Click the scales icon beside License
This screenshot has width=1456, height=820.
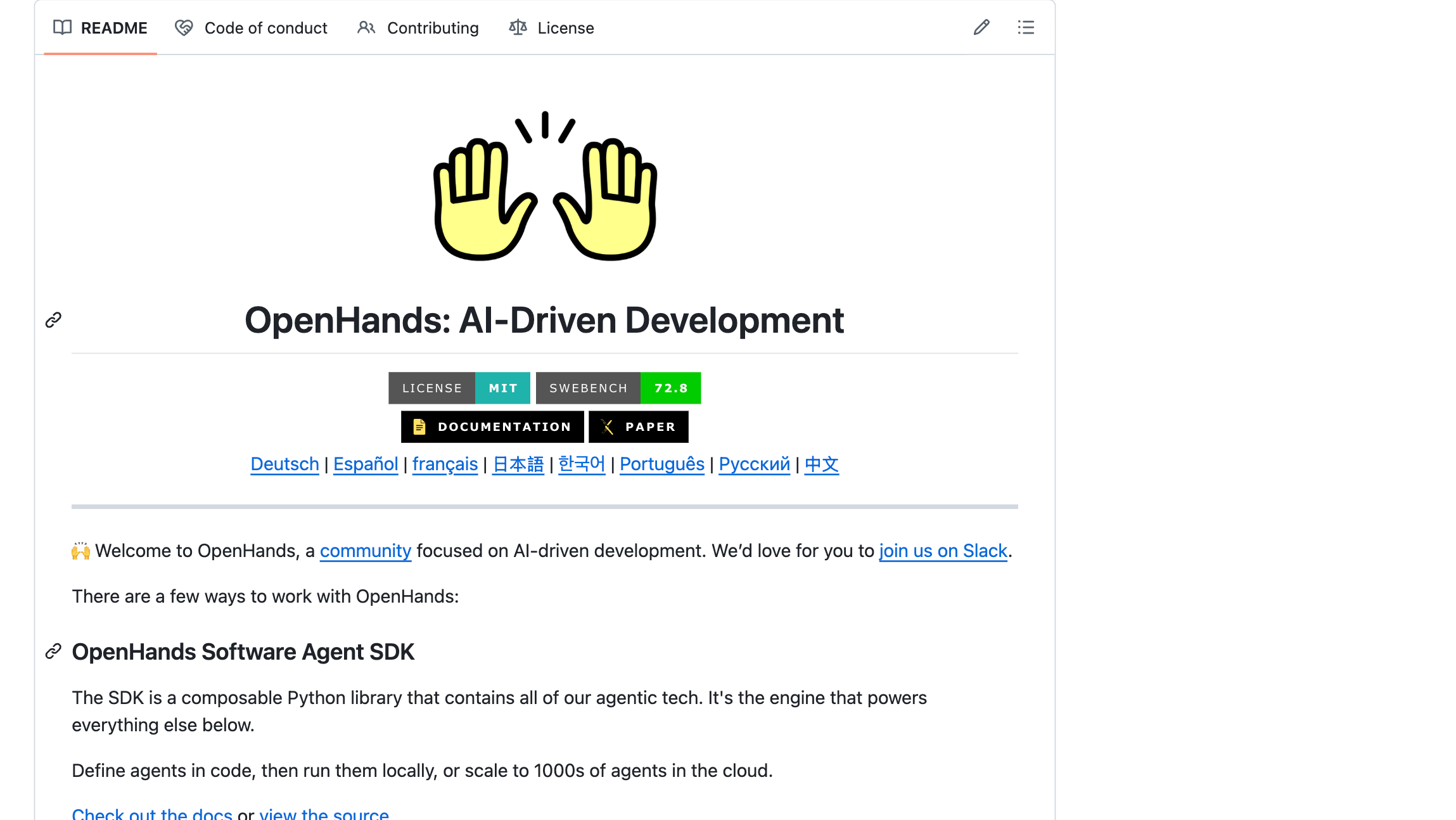pos(518,27)
